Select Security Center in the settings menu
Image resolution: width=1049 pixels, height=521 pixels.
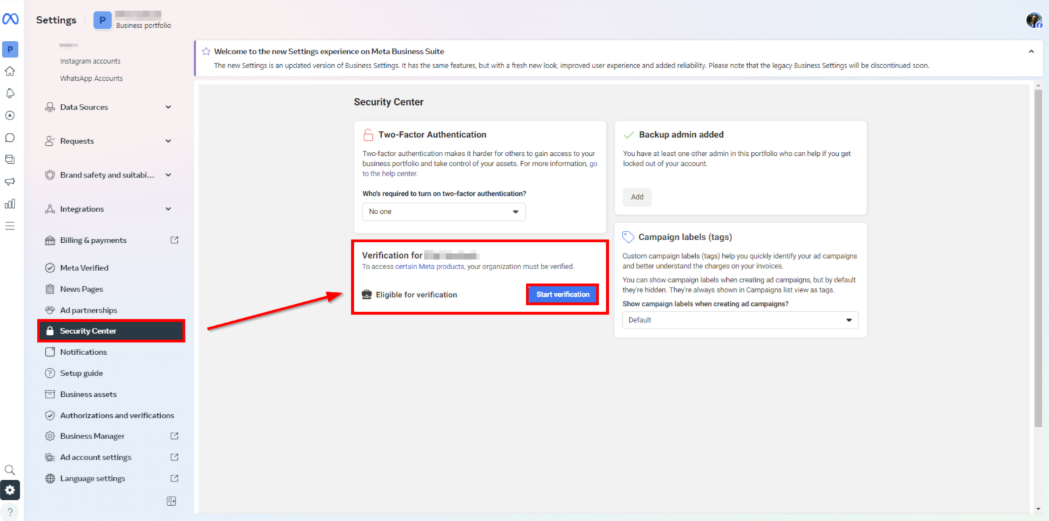(110, 331)
